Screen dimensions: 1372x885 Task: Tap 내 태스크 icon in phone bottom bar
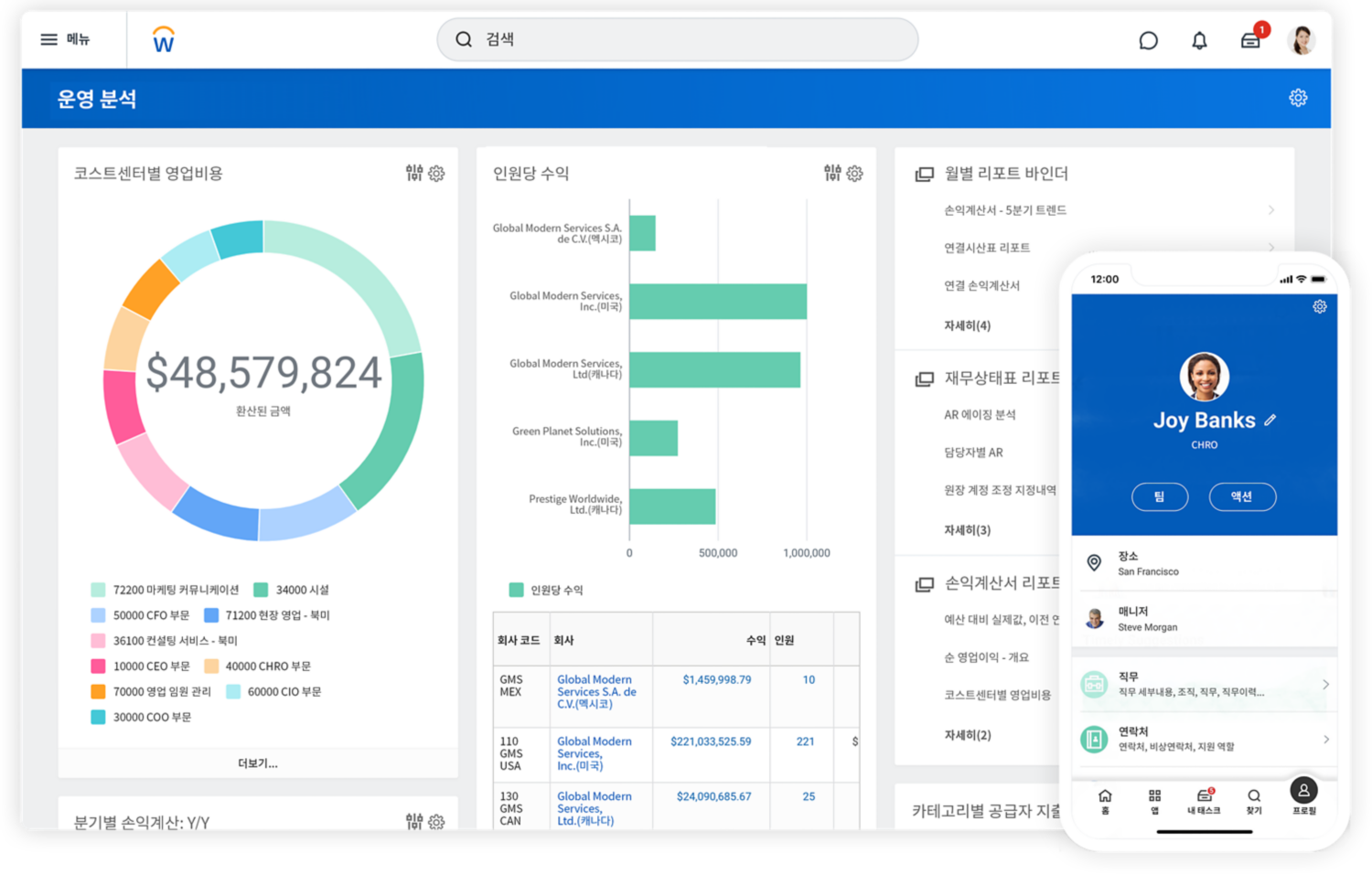click(1205, 795)
